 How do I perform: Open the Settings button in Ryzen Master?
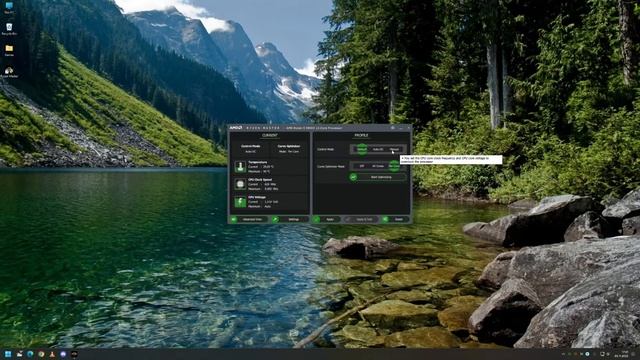click(x=290, y=220)
